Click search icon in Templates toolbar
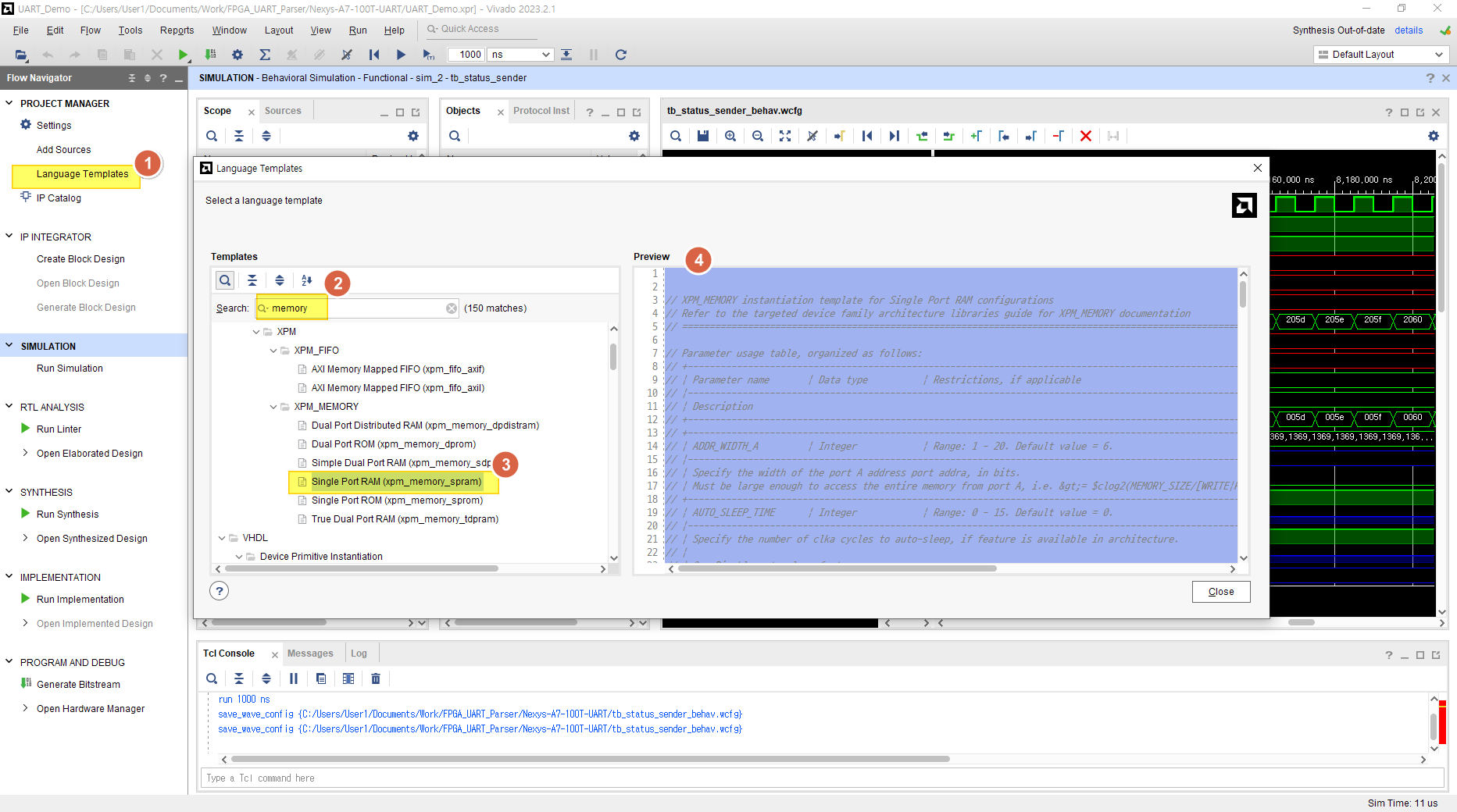The width and height of the screenshot is (1457, 812). click(225, 280)
